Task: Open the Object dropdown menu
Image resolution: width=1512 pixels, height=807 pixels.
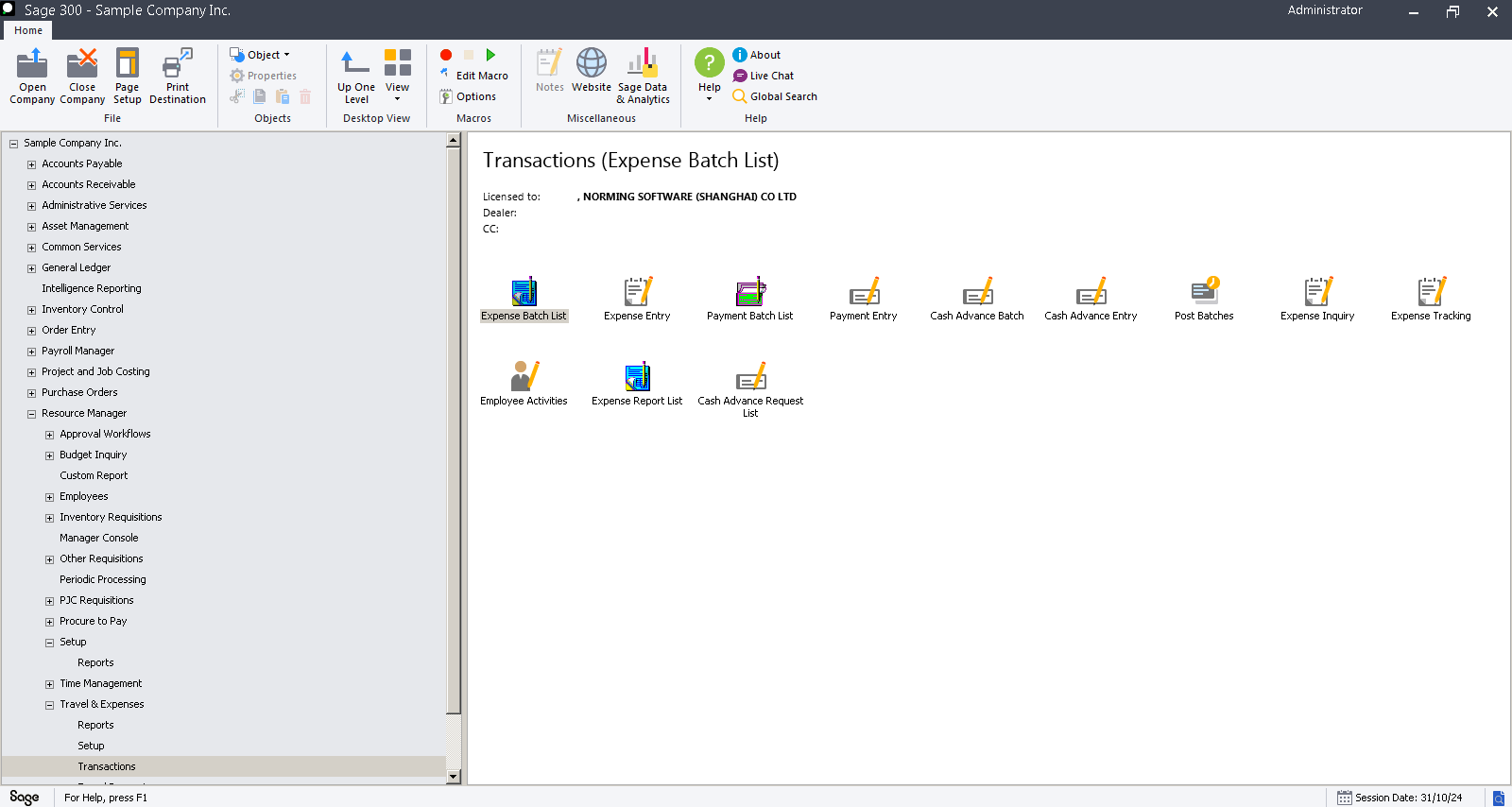Action: coord(261,55)
